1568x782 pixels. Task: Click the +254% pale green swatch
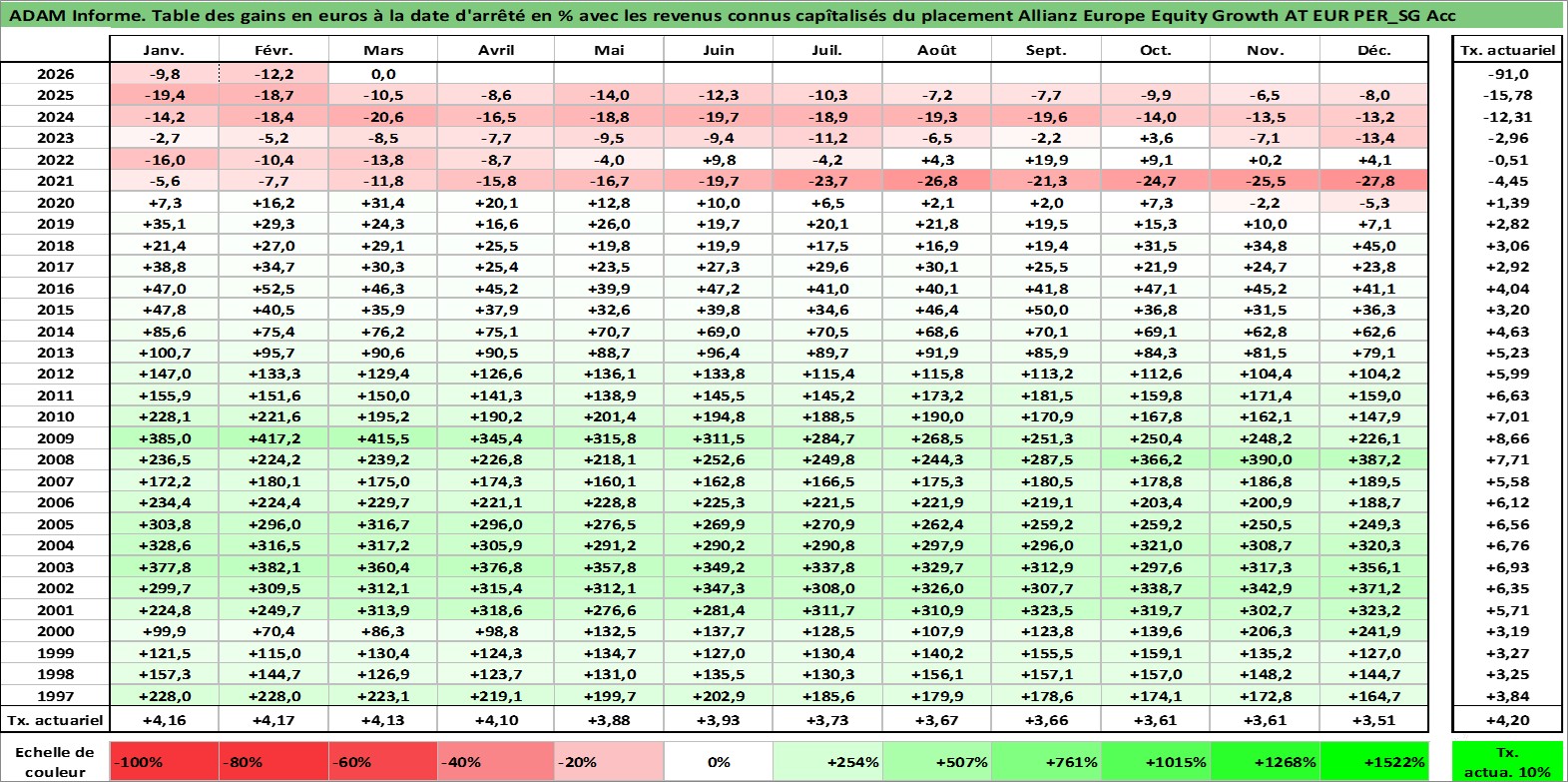click(828, 761)
